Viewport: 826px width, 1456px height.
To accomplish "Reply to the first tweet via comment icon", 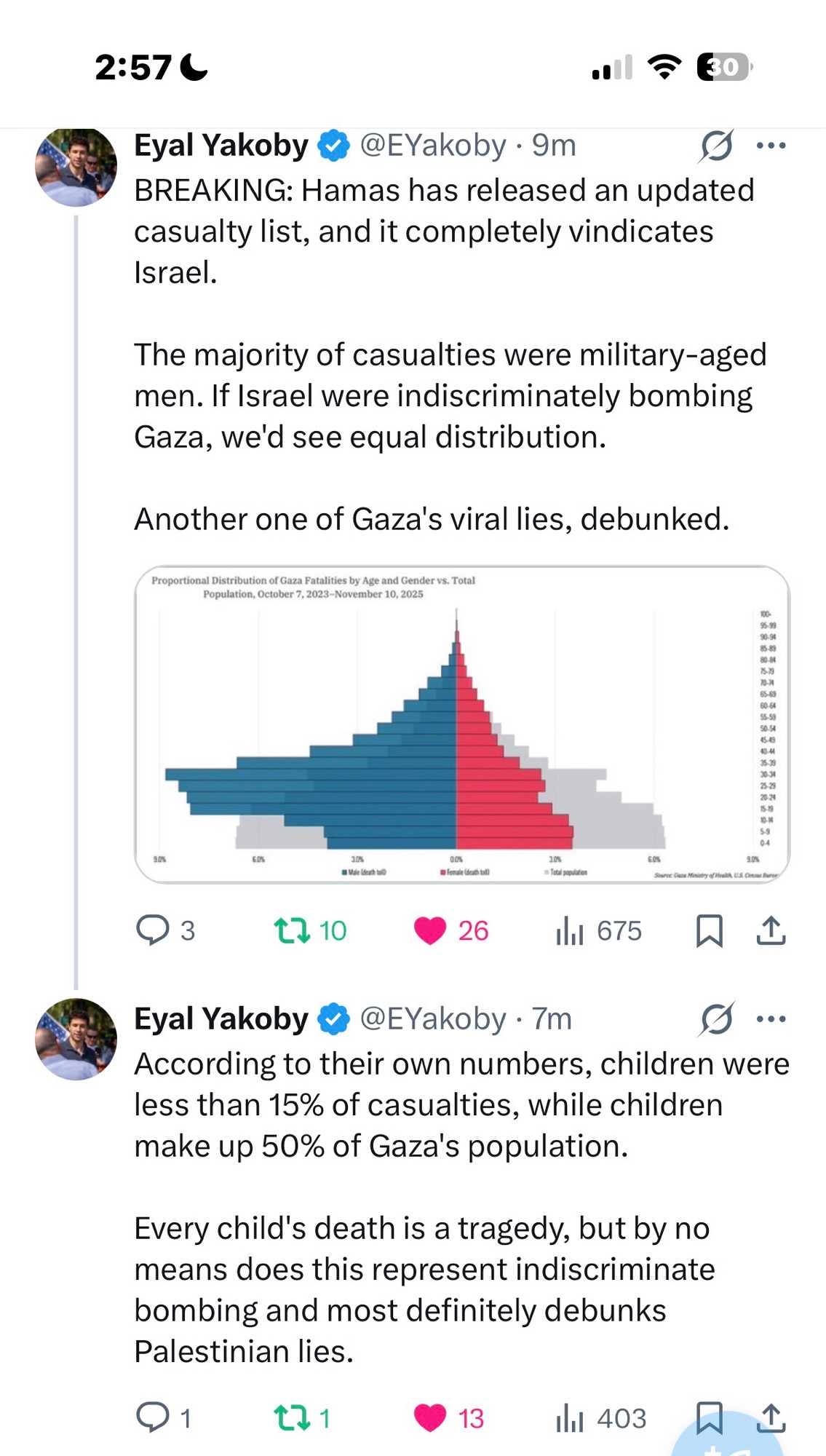I will [153, 930].
